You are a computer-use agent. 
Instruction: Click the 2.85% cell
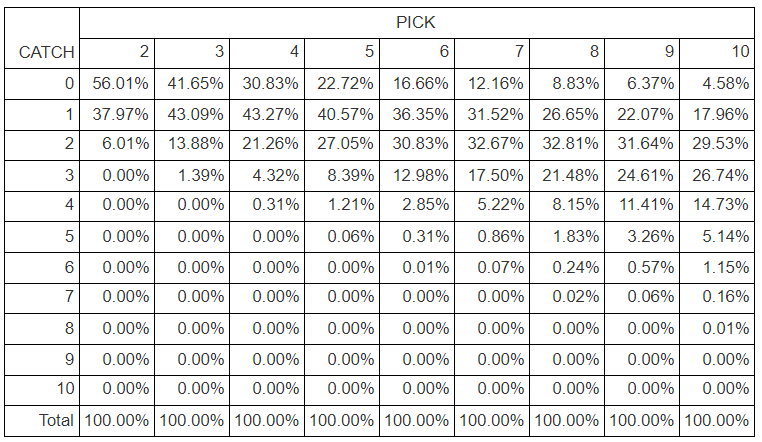417,206
